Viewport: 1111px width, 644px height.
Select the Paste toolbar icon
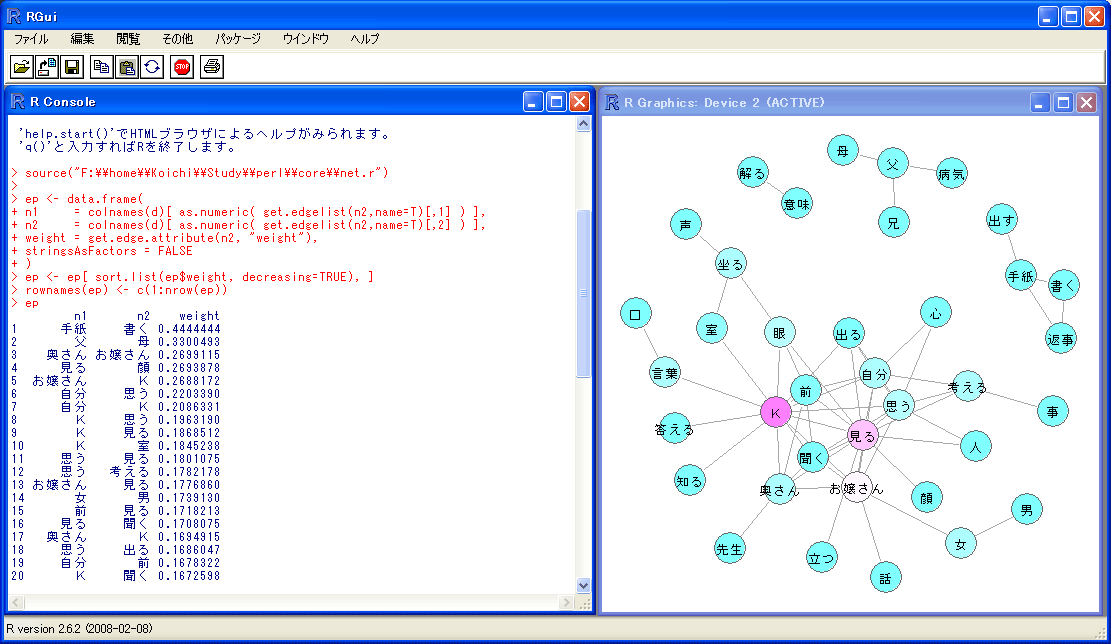125,66
